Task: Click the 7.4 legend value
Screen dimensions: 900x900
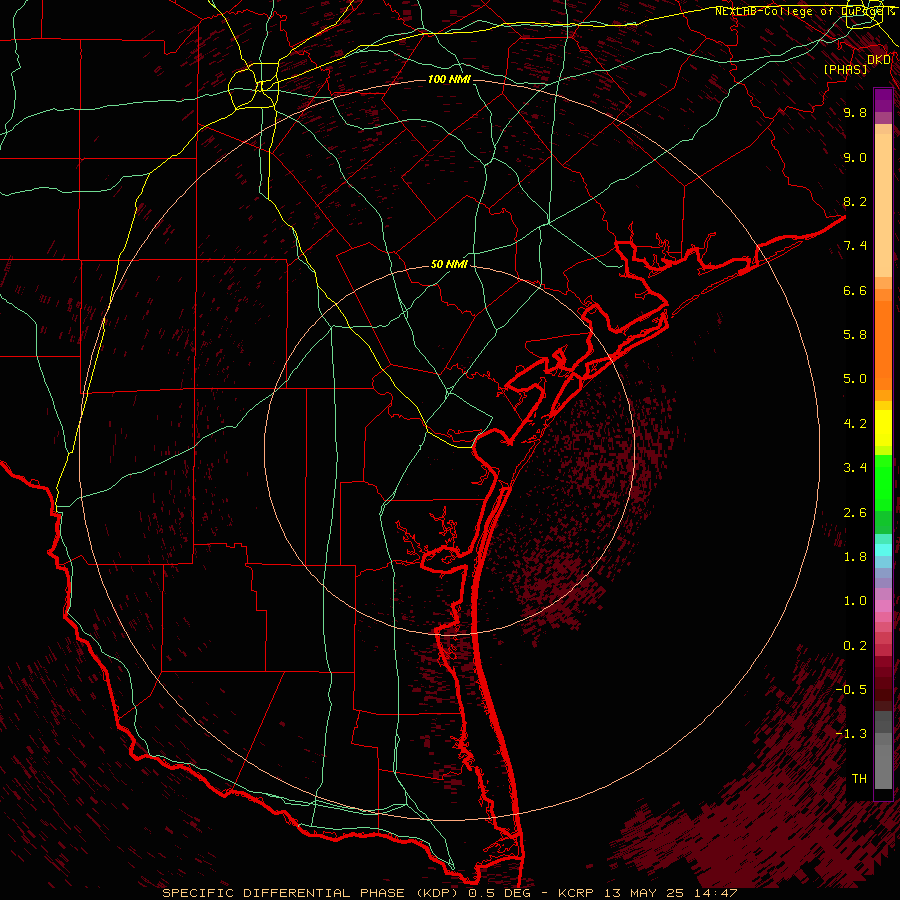Action: 855,246
